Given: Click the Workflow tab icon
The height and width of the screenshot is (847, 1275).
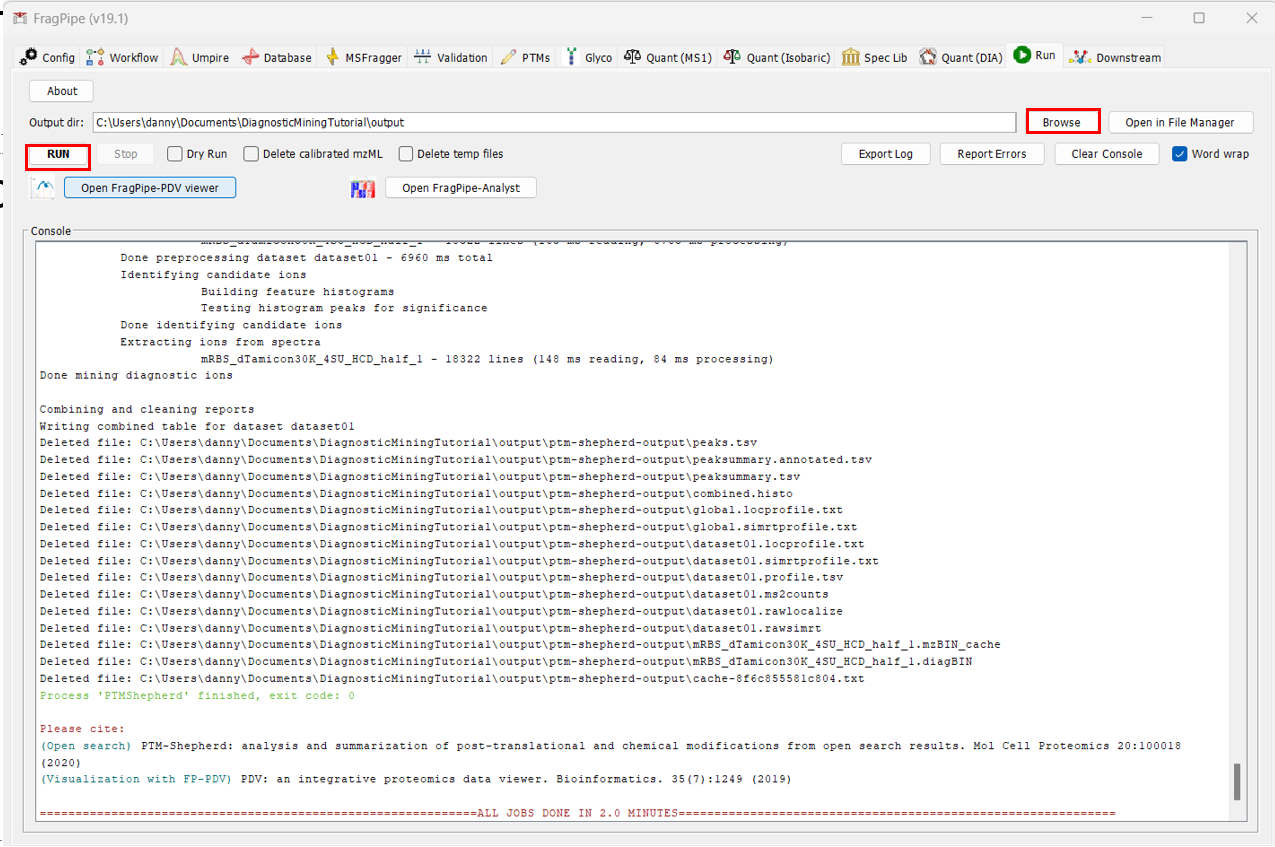Looking at the screenshot, I should [x=95, y=57].
